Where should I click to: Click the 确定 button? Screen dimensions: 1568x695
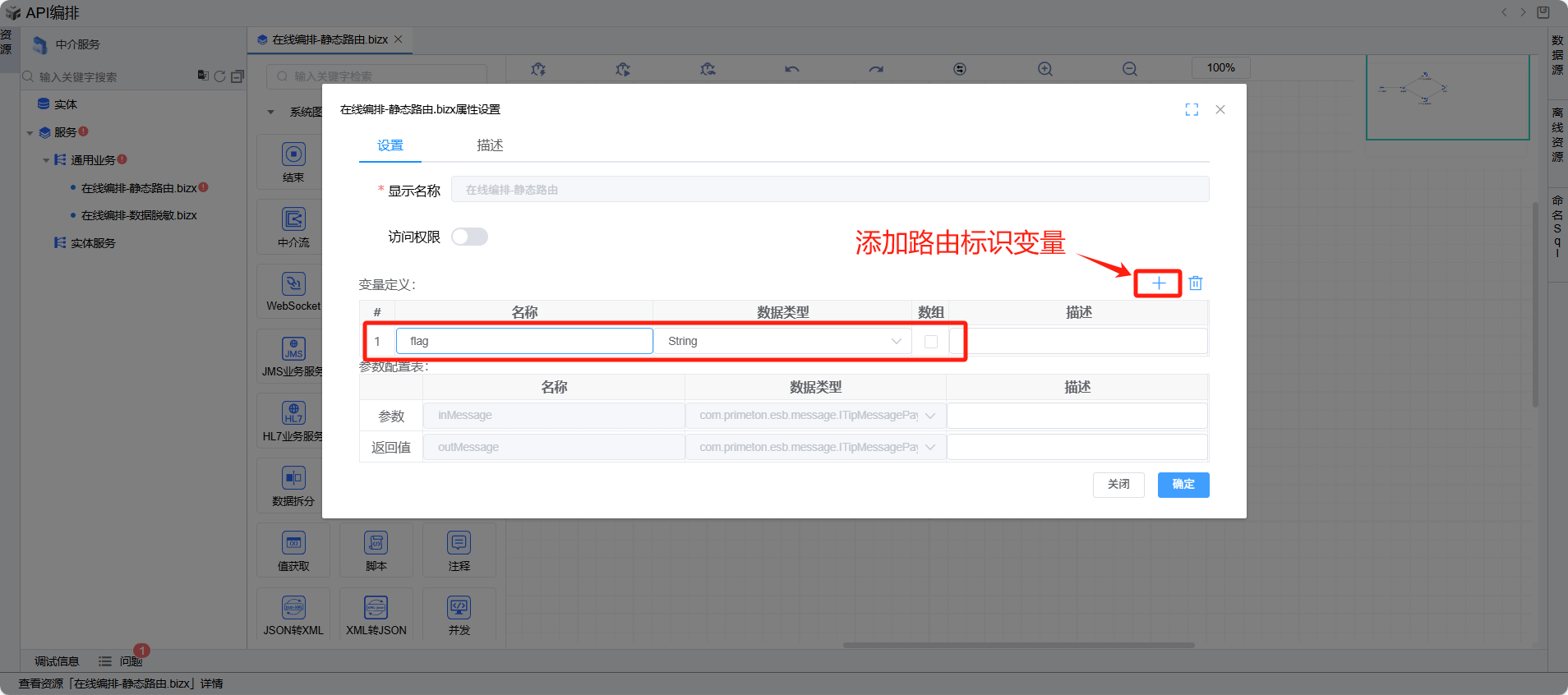pos(1183,485)
